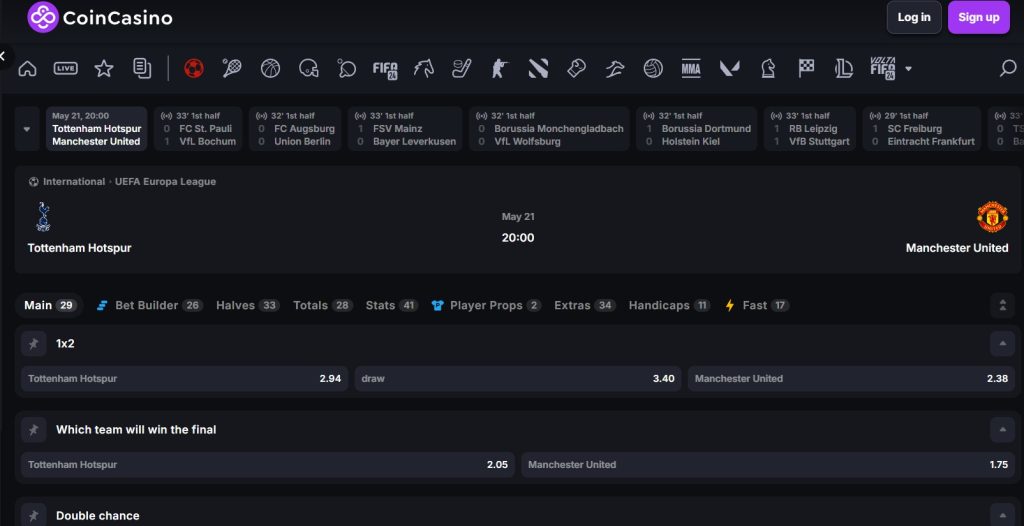Open SC Freiburg vs Eintracht Frankfurt card

pyautogui.click(x=921, y=129)
